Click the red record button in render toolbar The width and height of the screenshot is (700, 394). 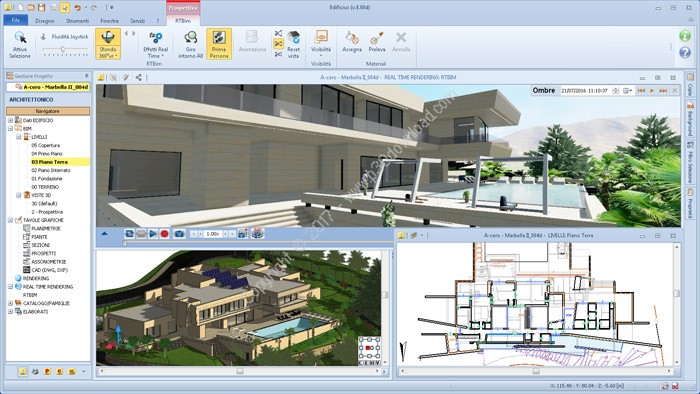(164, 234)
